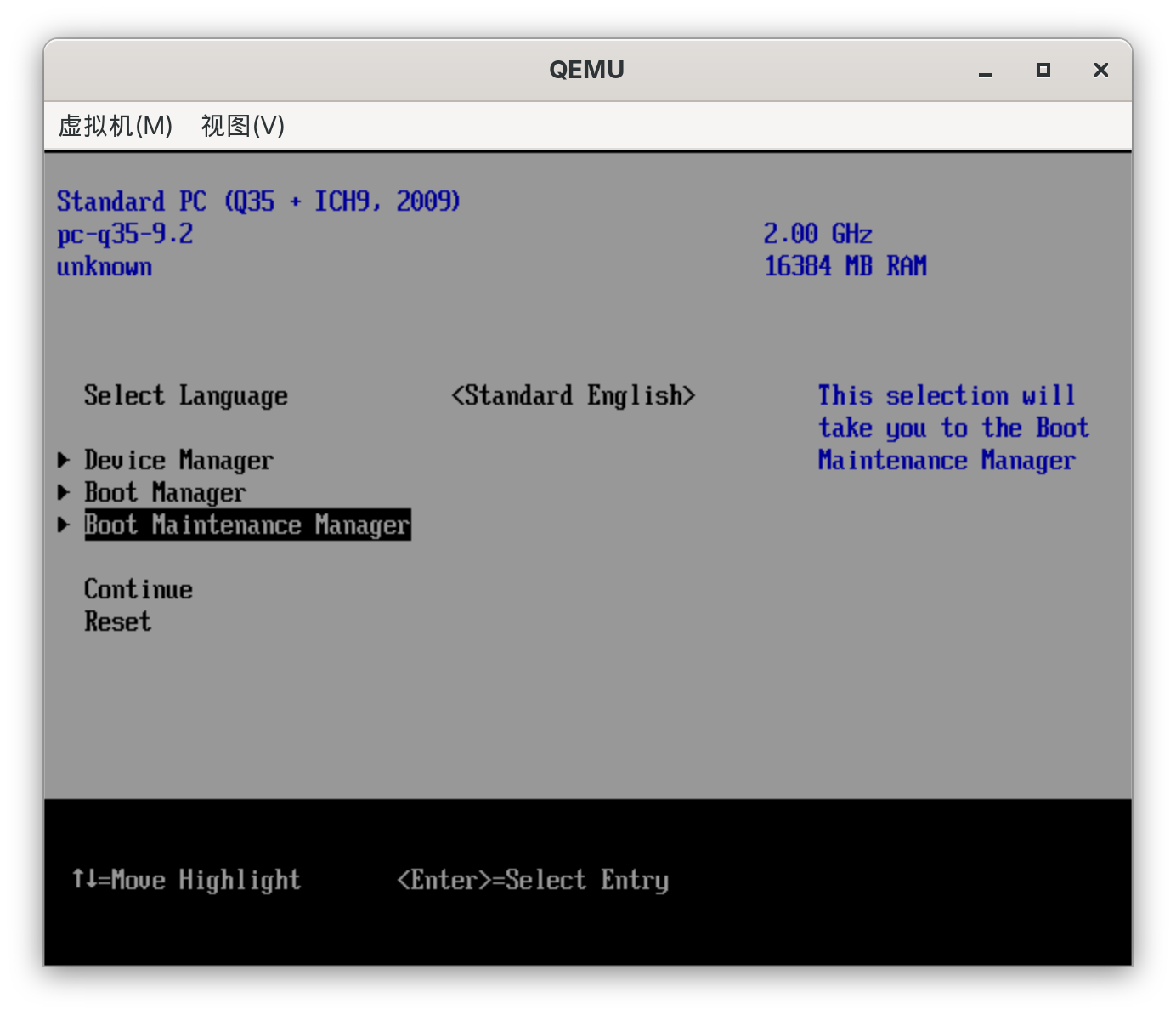Select the Boot Manager entry
The height and width of the screenshot is (1015, 1176).
(165, 492)
